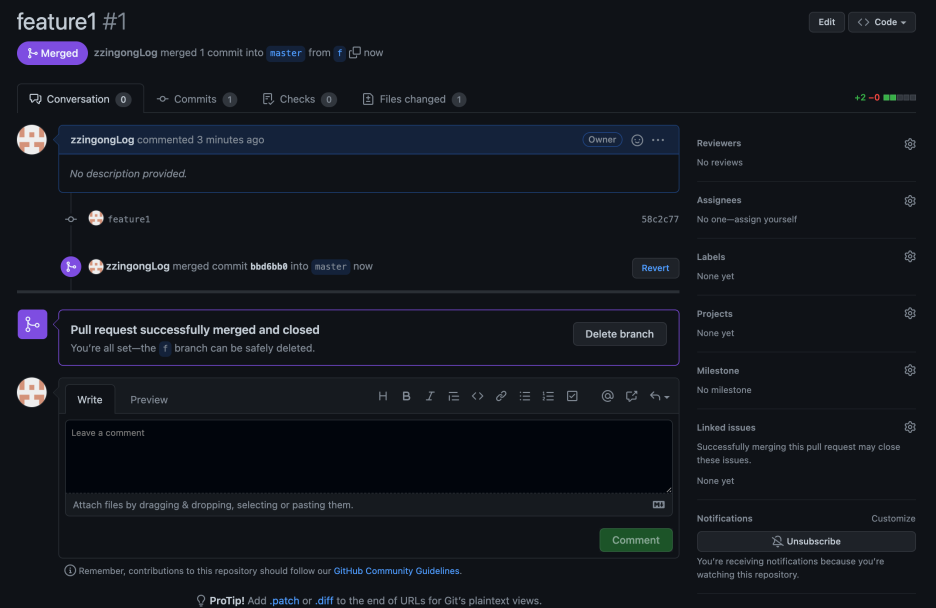Click the small avatar beside feature1 commit
936x608 pixels.
[96, 218]
